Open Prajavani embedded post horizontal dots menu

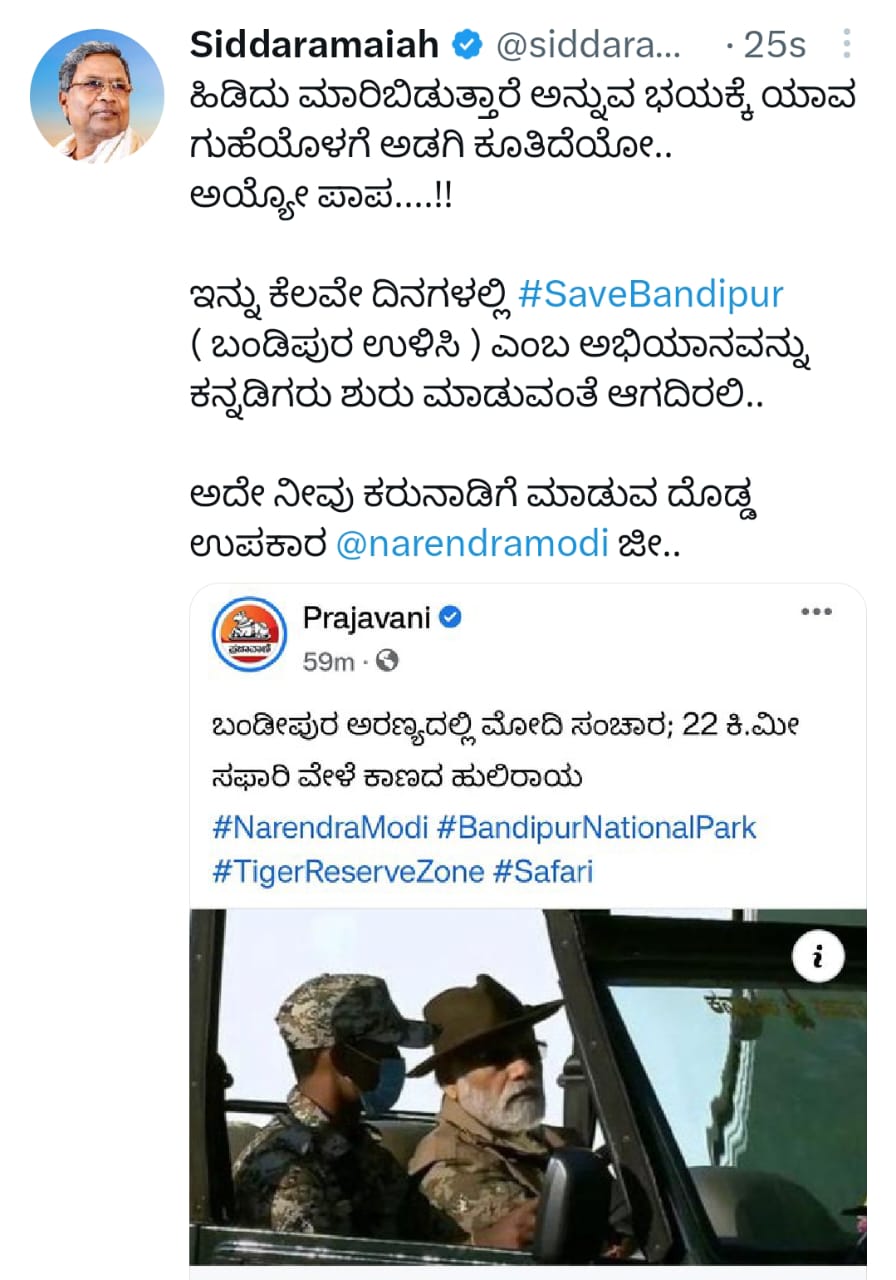817,612
